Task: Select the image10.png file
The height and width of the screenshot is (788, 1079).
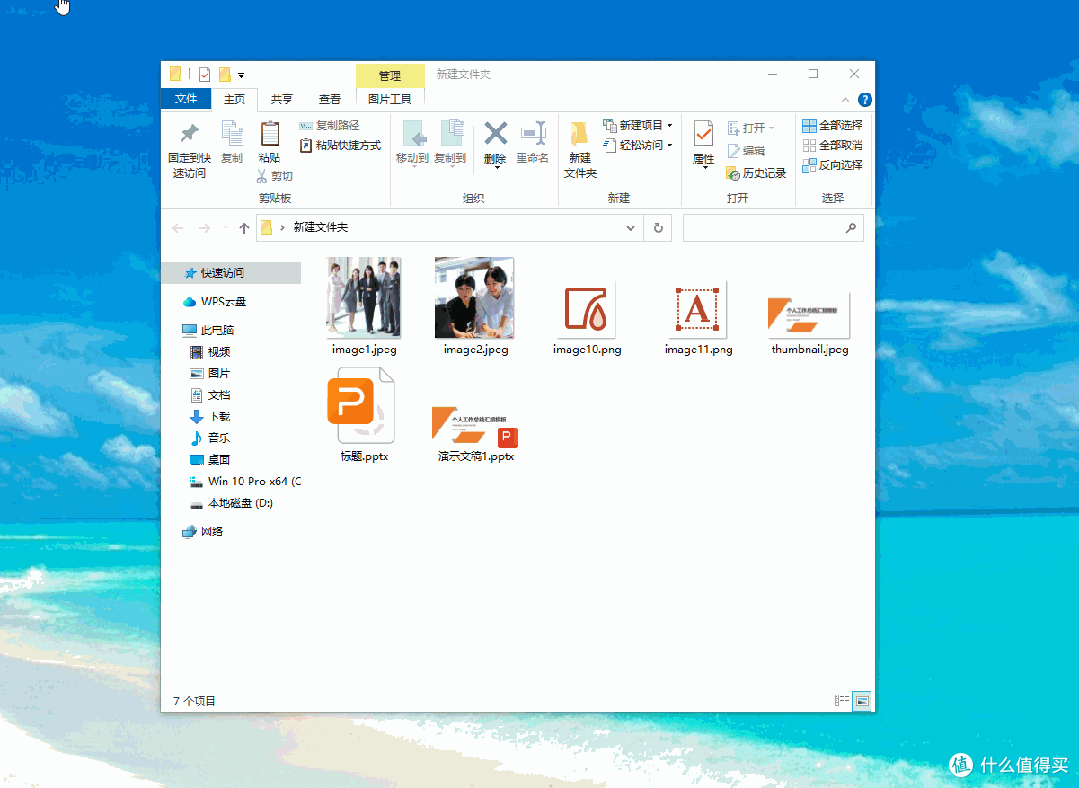Action: click(x=586, y=310)
